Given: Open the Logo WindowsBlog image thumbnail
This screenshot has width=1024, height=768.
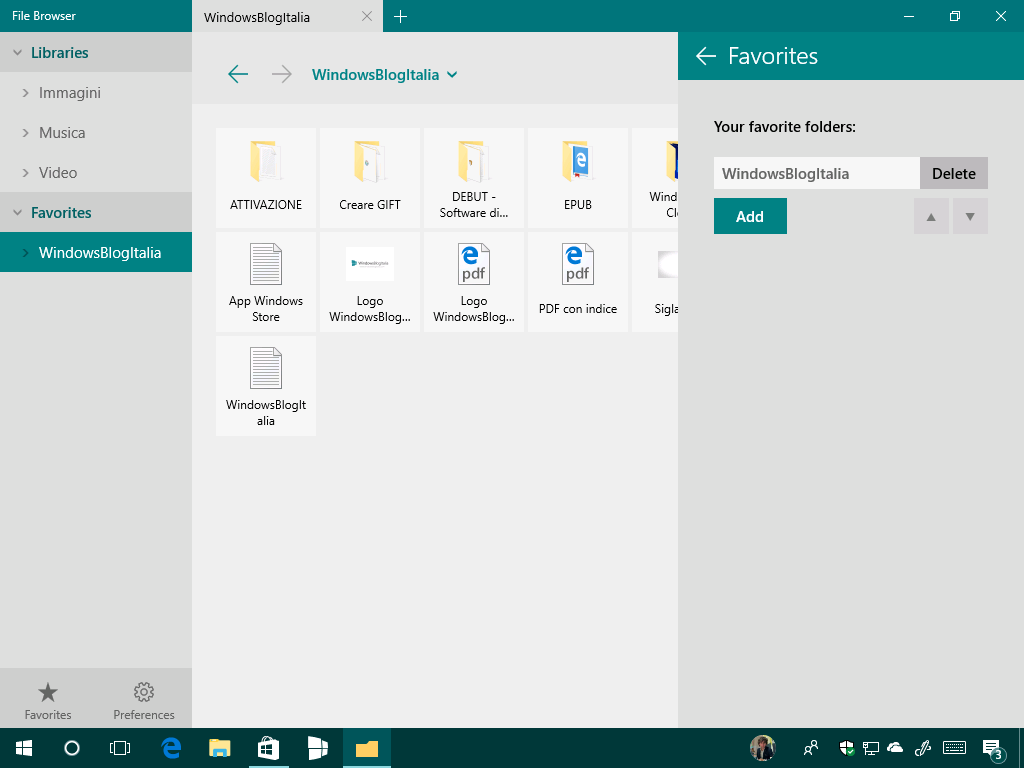Looking at the screenshot, I should click(x=370, y=281).
